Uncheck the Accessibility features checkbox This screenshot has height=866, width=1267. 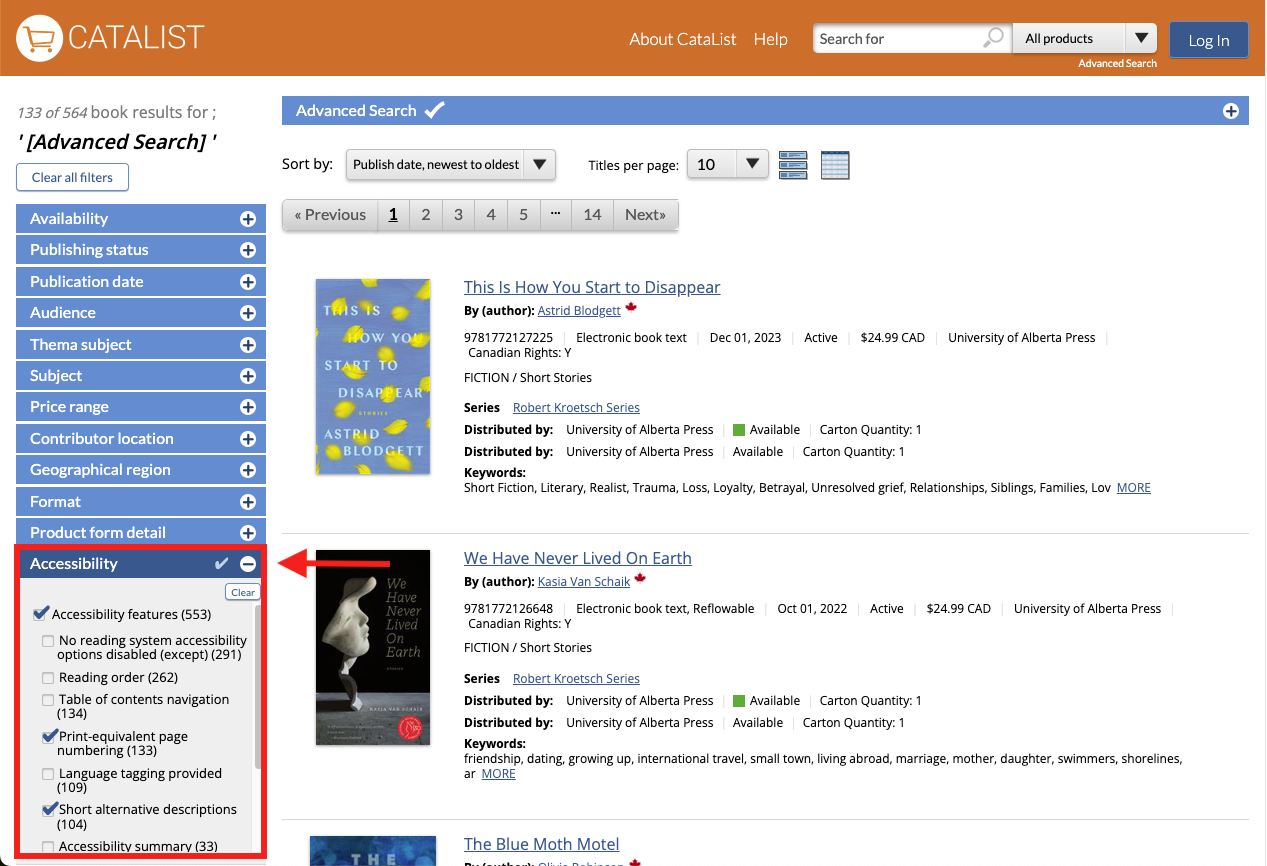[41, 614]
